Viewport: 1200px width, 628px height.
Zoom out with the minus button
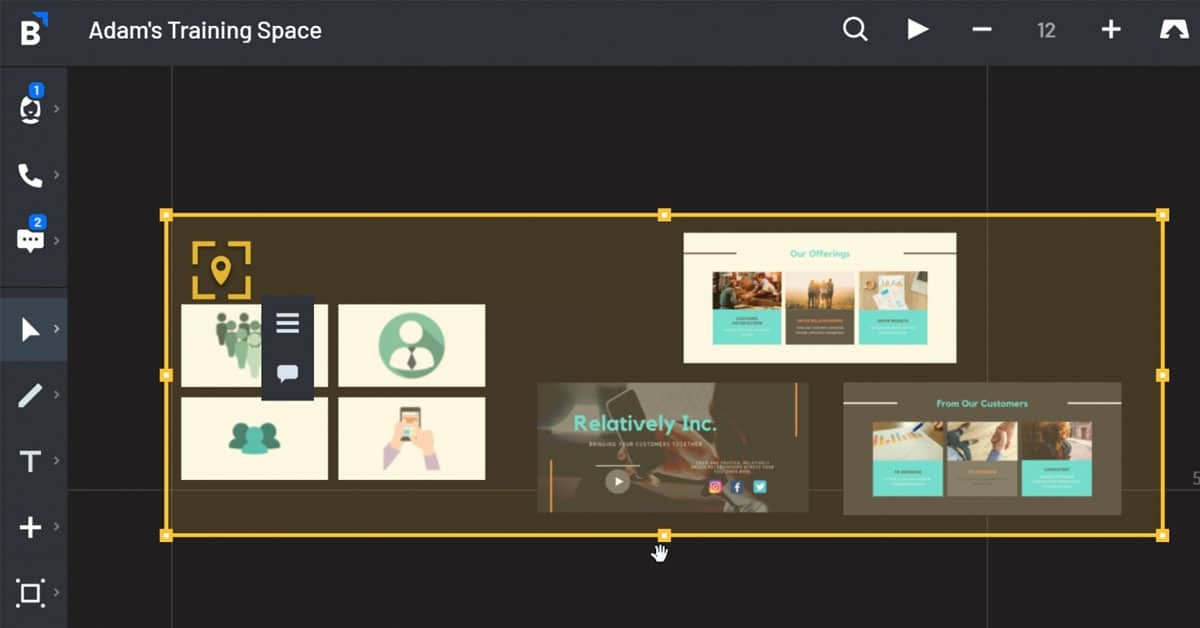(982, 29)
